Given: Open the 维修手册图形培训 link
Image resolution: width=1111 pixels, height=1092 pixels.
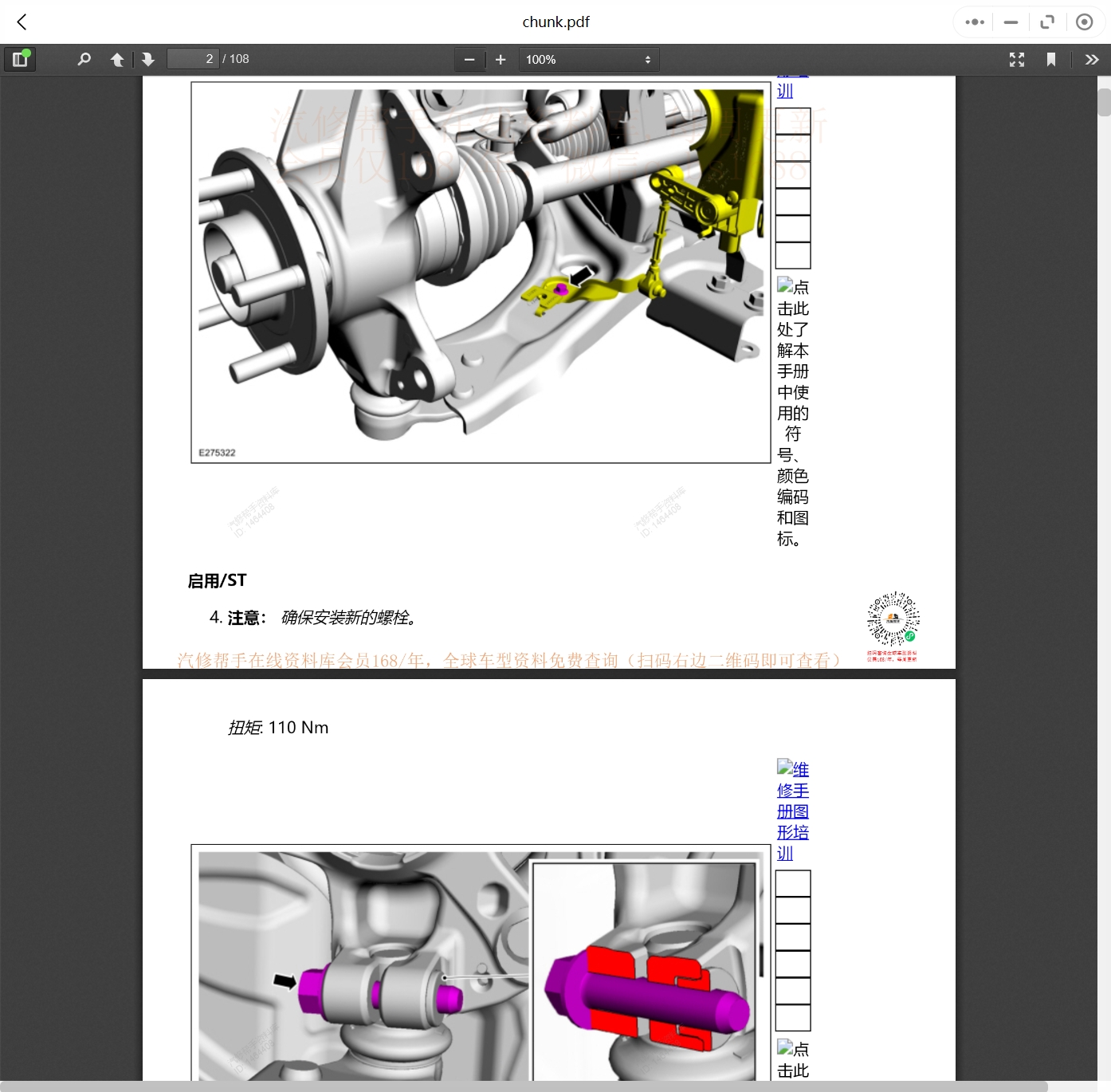Looking at the screenshot, I should tap(793, 811).
